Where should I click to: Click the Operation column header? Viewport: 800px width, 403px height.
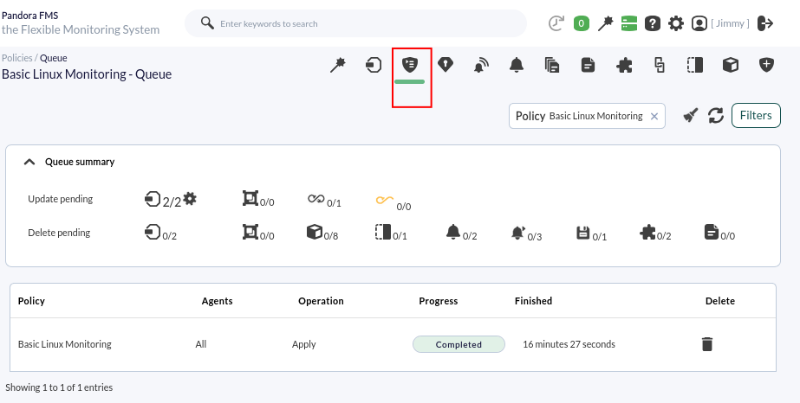pyautogui.click(x=321, y=301)
